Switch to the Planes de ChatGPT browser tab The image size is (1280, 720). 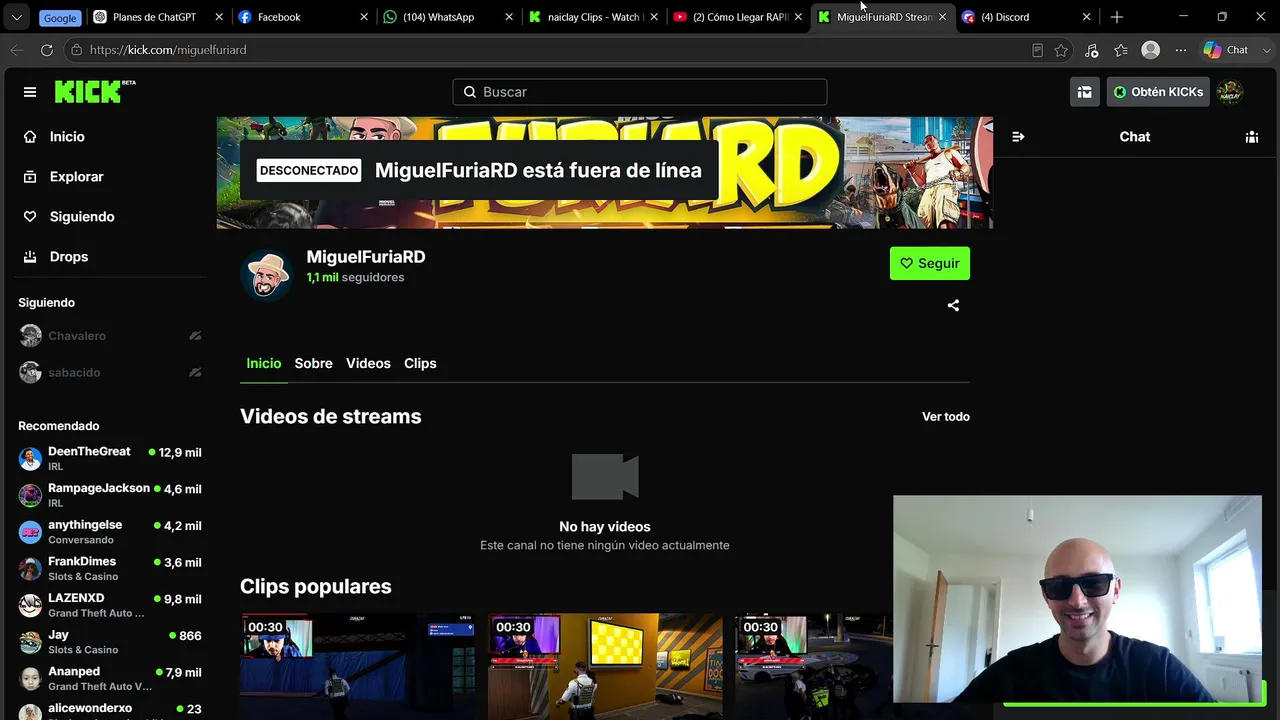[x=158, y=17]
